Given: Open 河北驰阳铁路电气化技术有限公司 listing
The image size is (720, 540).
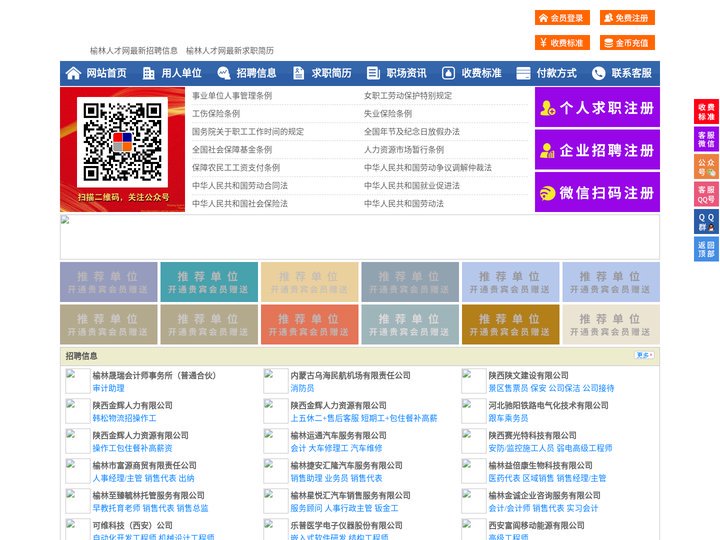Looking at the screenshot, I should coord(548,405).
